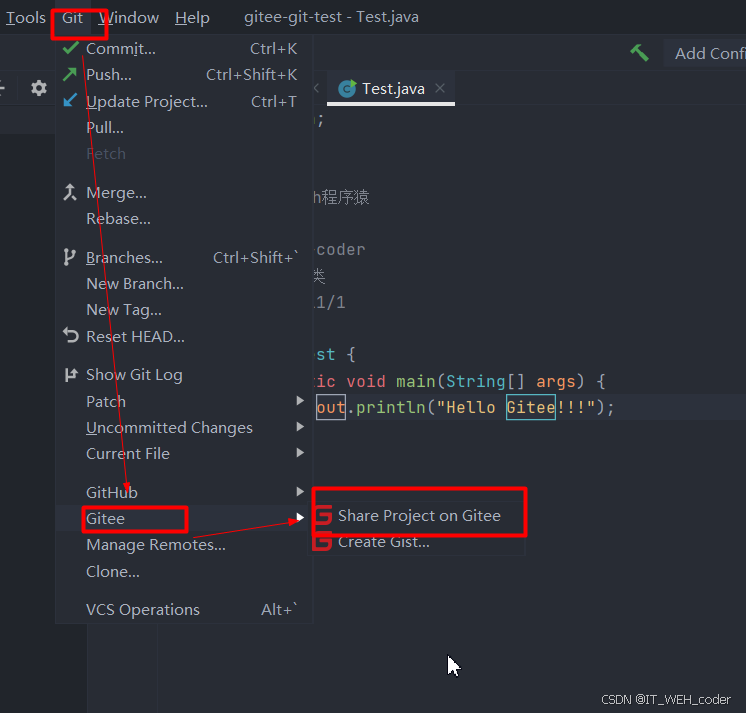Image resolution: width=746 pixels, height=713 pixels.
Task: Open the Tools menu
Action: click(x=26, y=18)
